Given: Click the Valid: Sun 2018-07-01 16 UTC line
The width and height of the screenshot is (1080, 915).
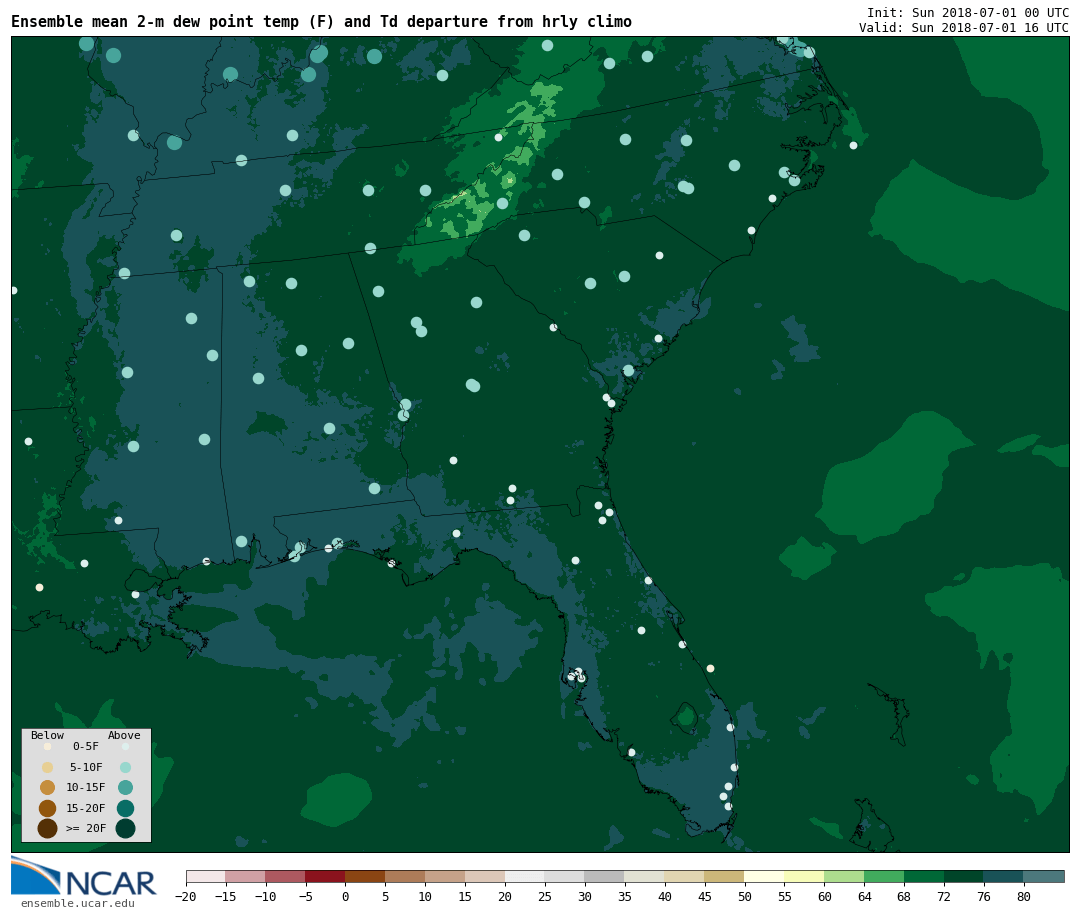Looking at the screenshot, I should [964, 28].
